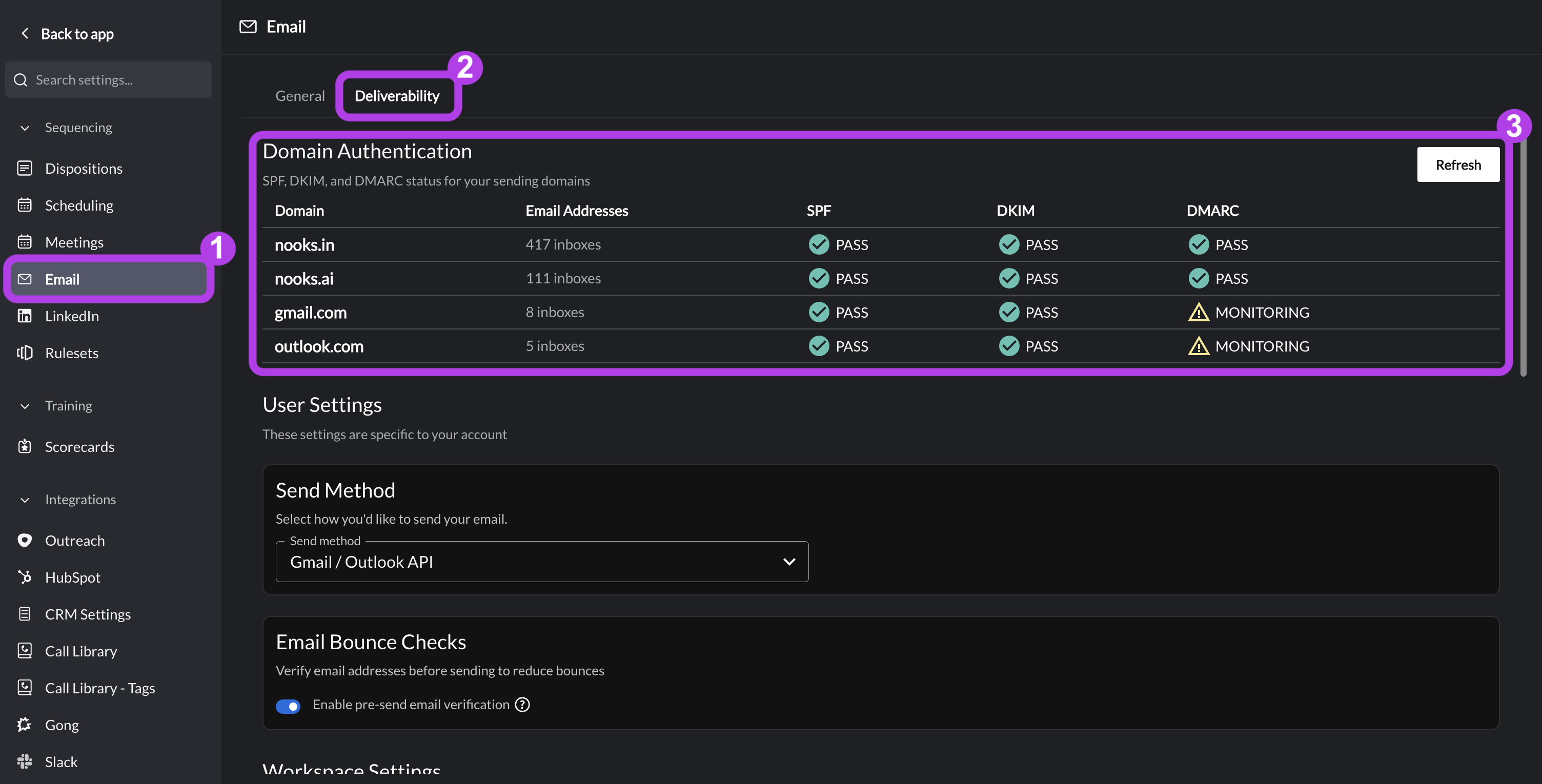Open Gong via its sidebar icon

(25, 725)
